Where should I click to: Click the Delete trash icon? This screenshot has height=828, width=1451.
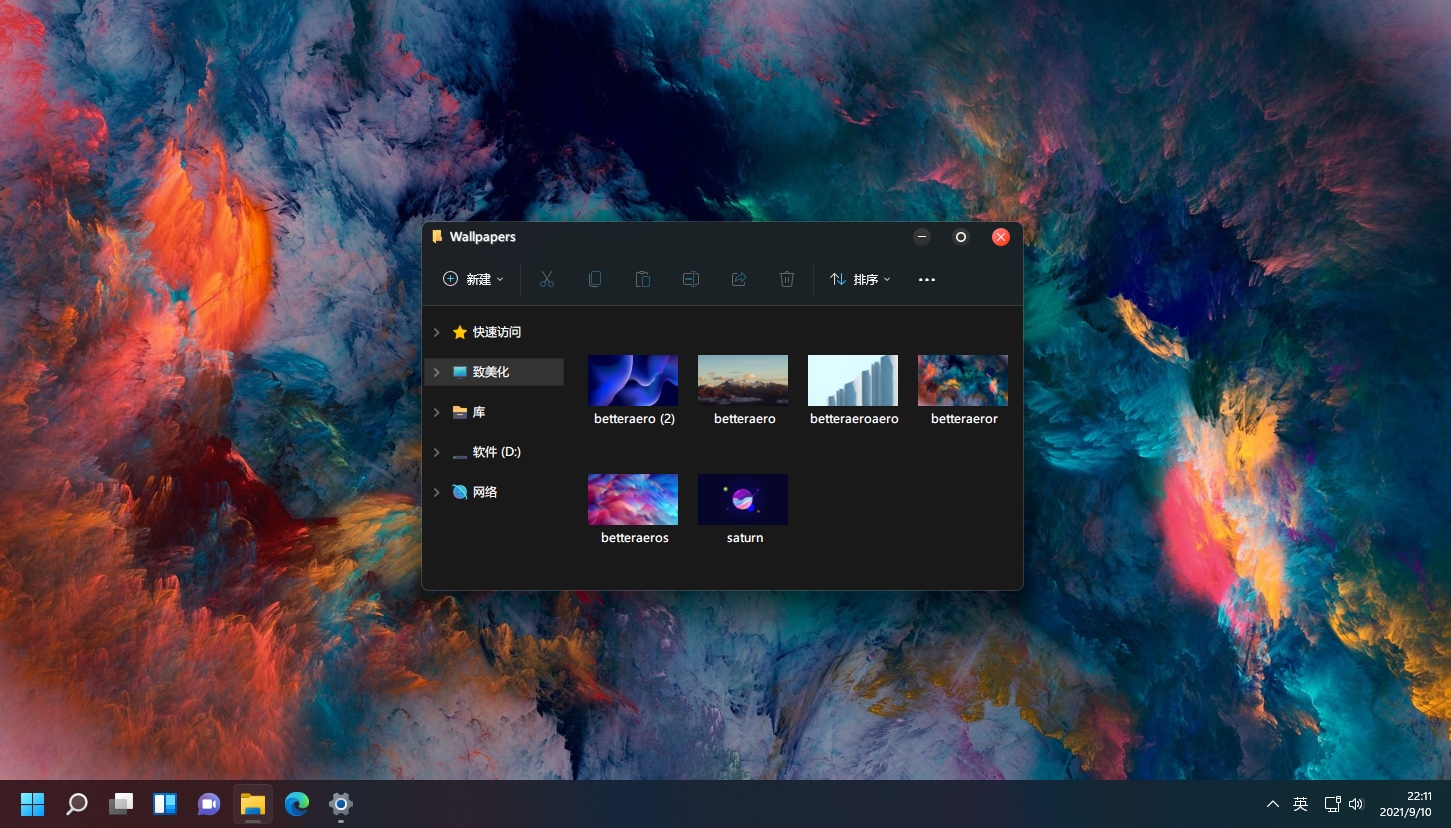(787, 279)
